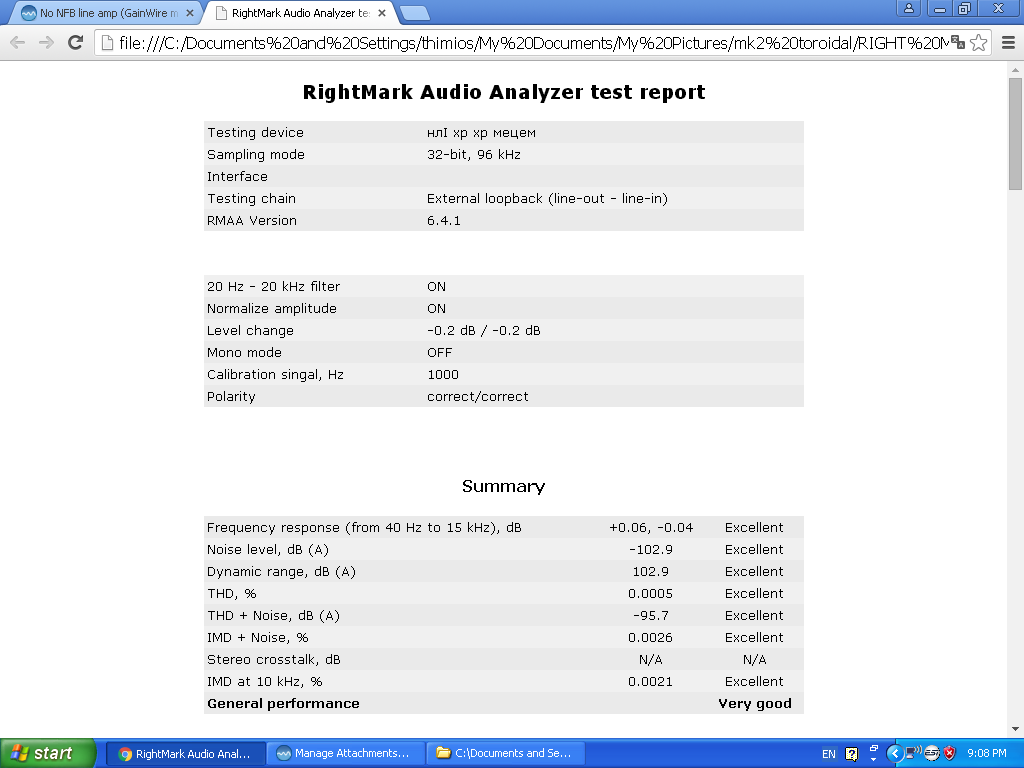Click the ON value for 20 Hz - 20 kHz filter

tap(436, 287)
